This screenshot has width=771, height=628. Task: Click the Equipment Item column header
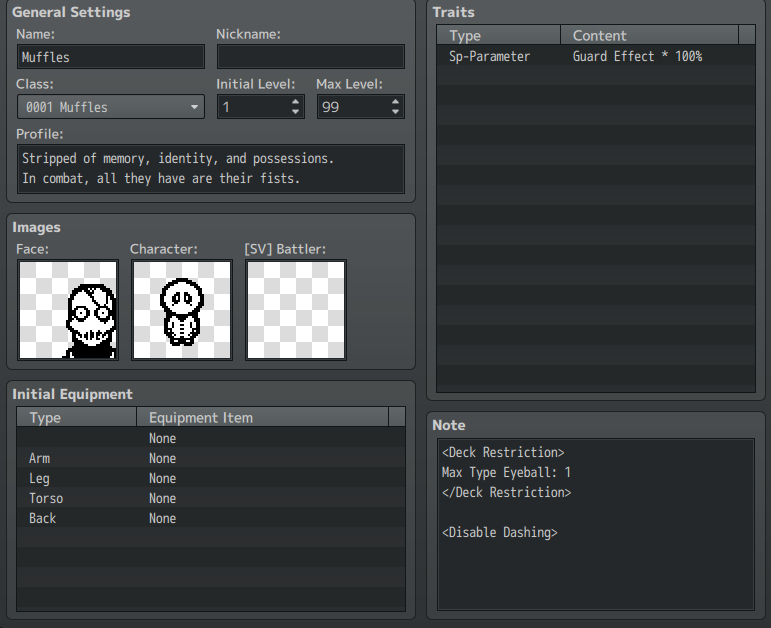click(260, 418)
